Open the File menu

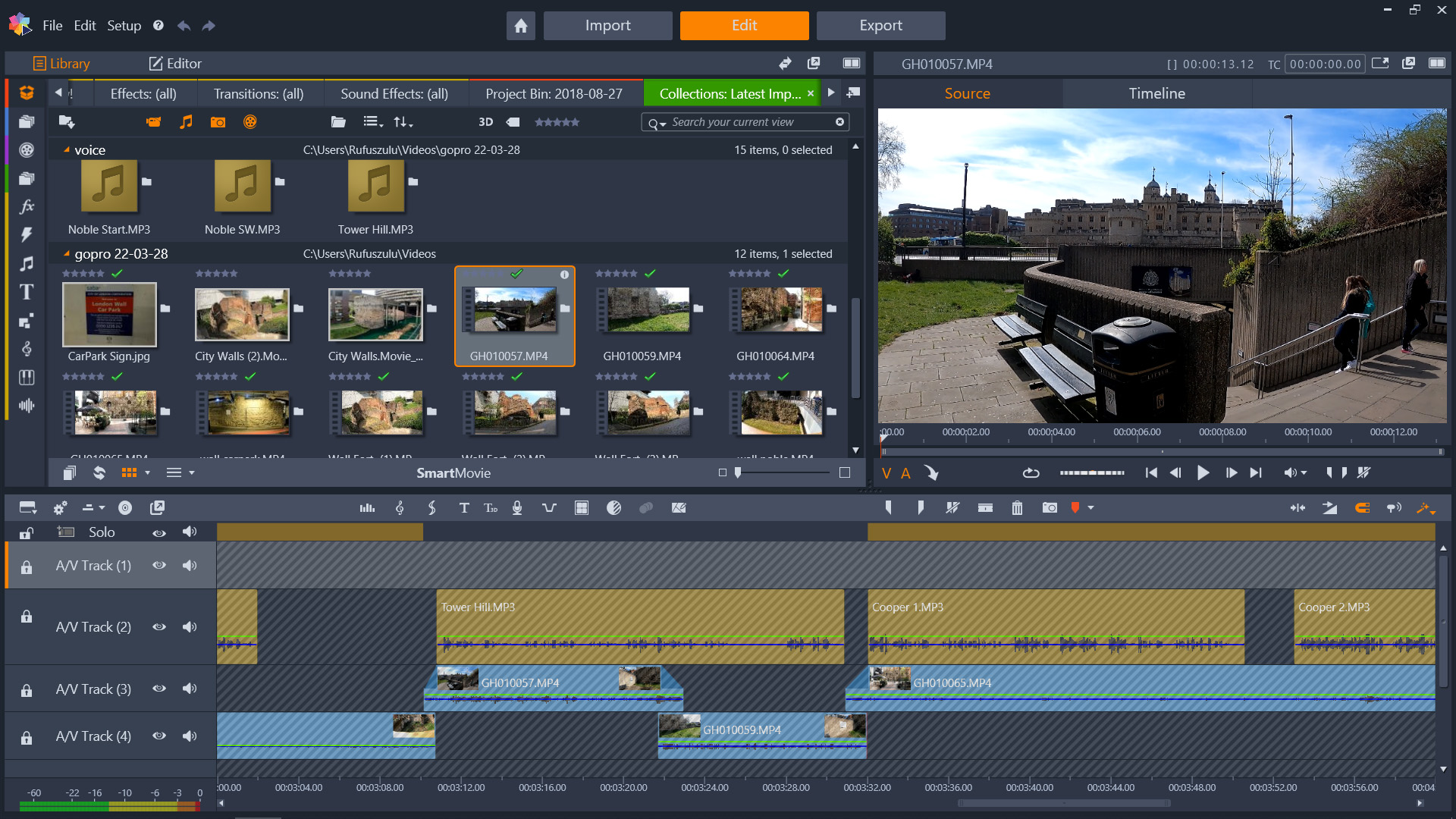pyautogui.click(x=52, y=26)
